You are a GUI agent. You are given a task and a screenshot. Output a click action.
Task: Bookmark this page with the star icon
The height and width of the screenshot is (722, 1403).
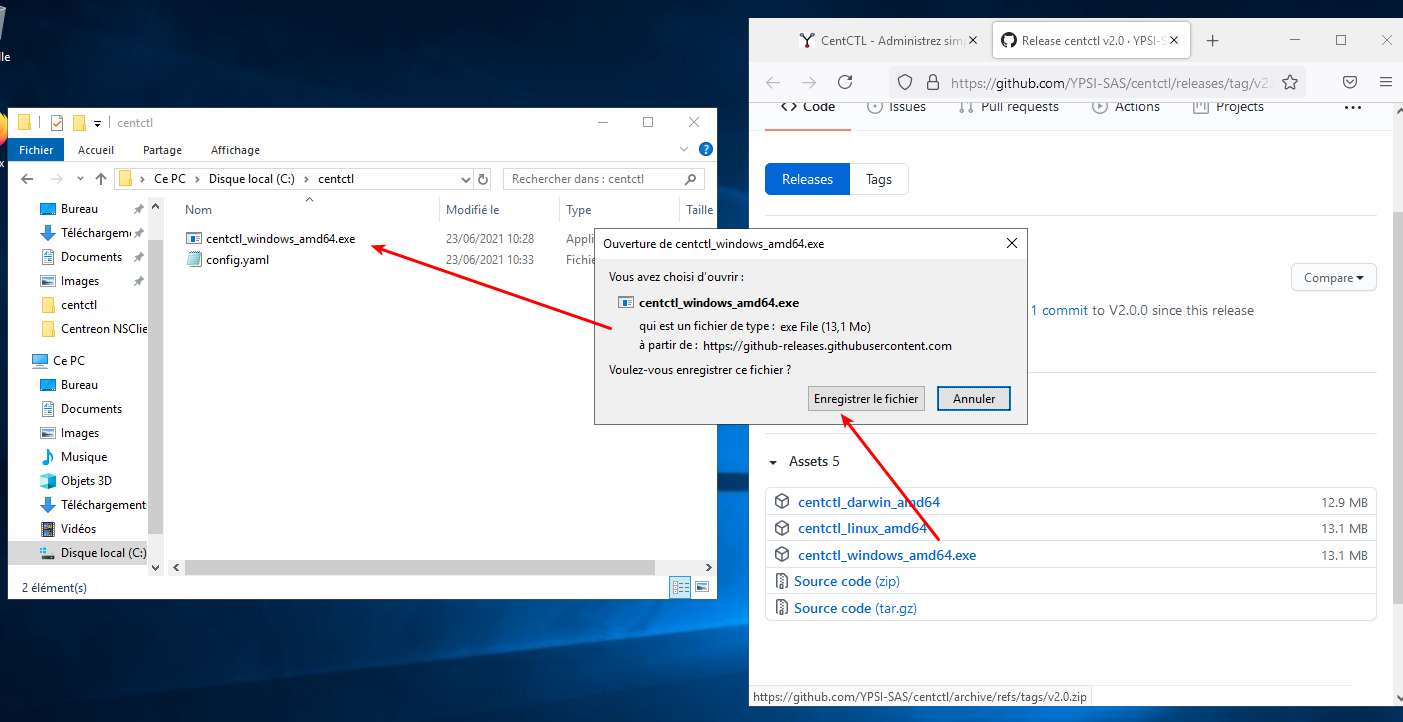pos(1290,82)
